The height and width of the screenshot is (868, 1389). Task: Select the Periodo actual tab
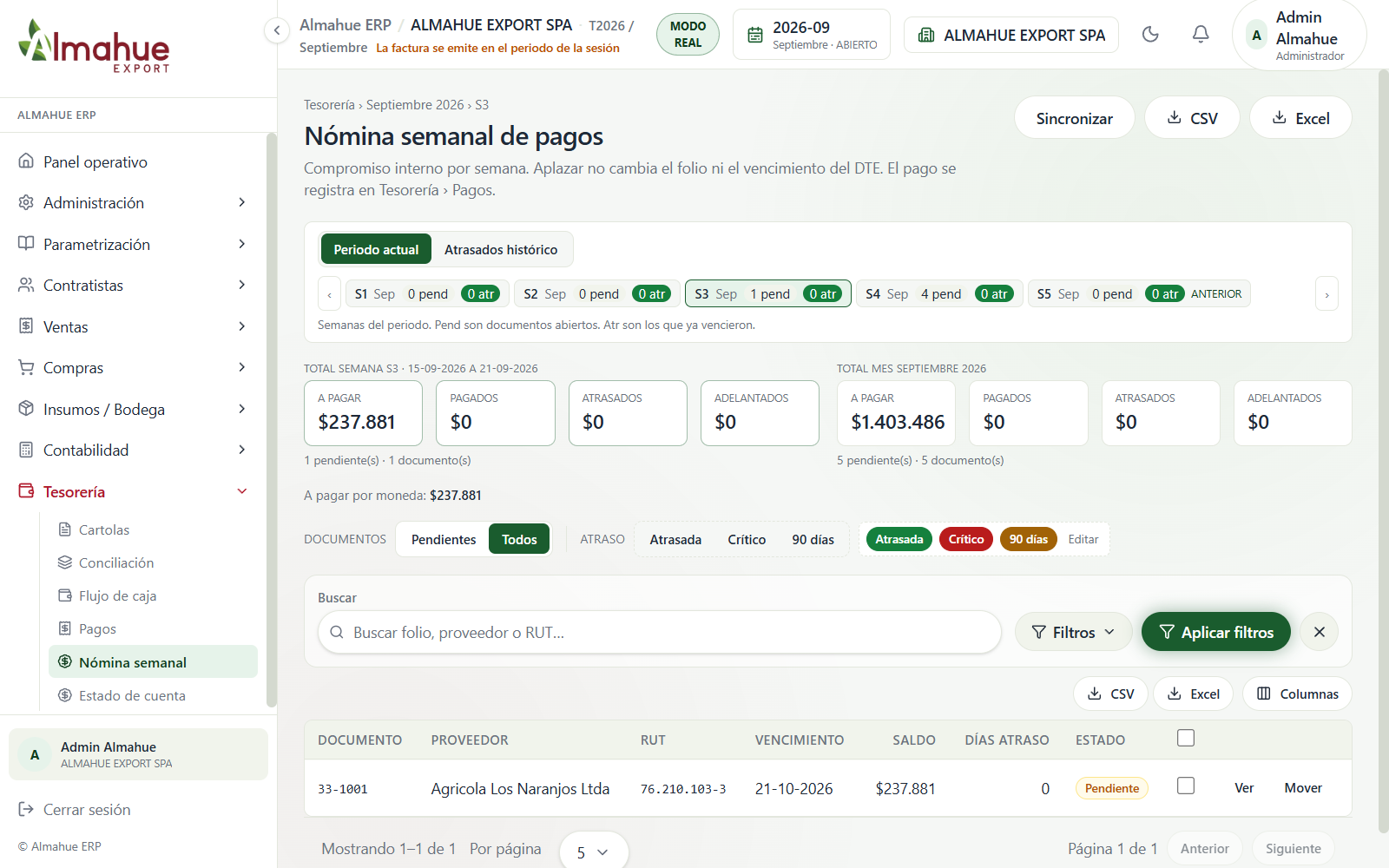(x=376, y=249)
